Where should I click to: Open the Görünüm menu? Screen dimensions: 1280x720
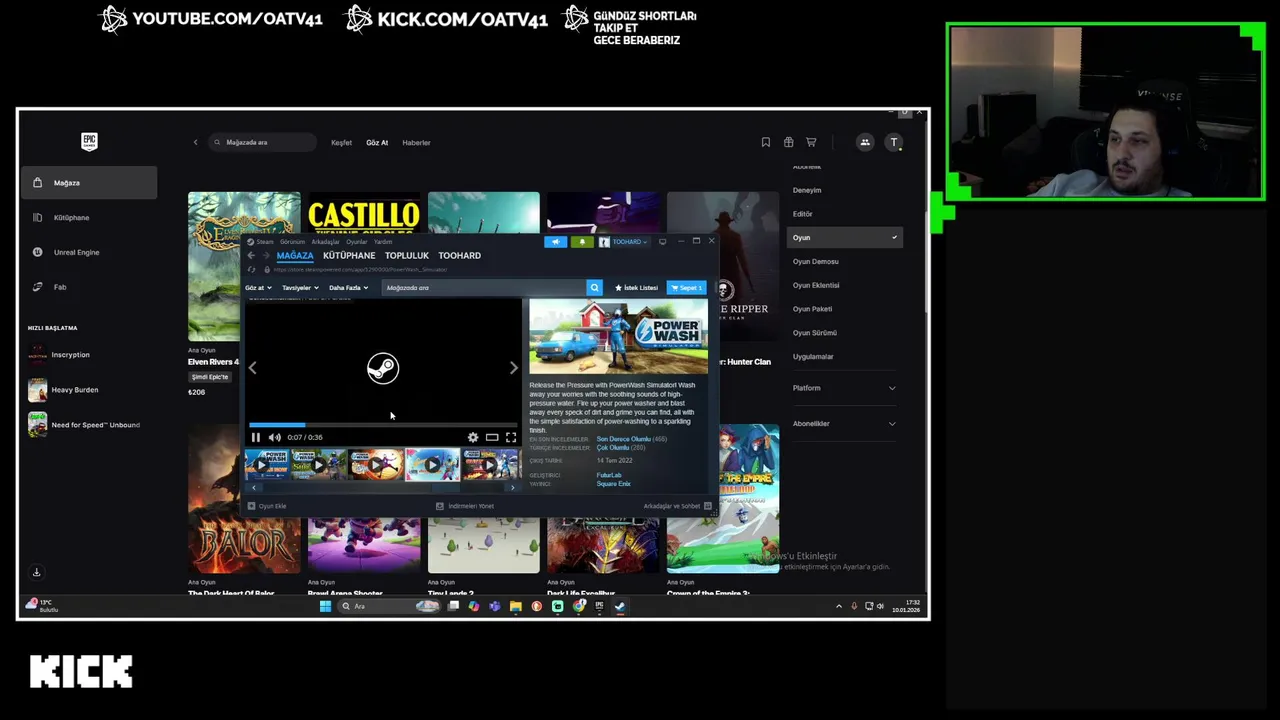coord(292,242)
